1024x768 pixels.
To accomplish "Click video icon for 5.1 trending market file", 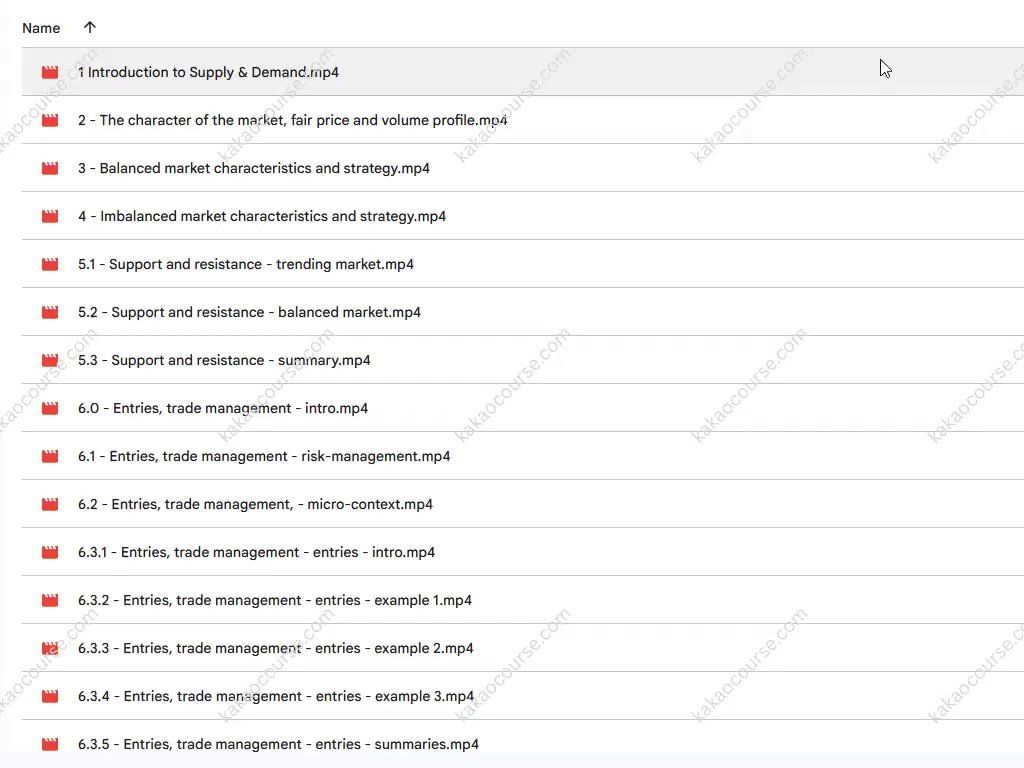I will click(50, 264).
